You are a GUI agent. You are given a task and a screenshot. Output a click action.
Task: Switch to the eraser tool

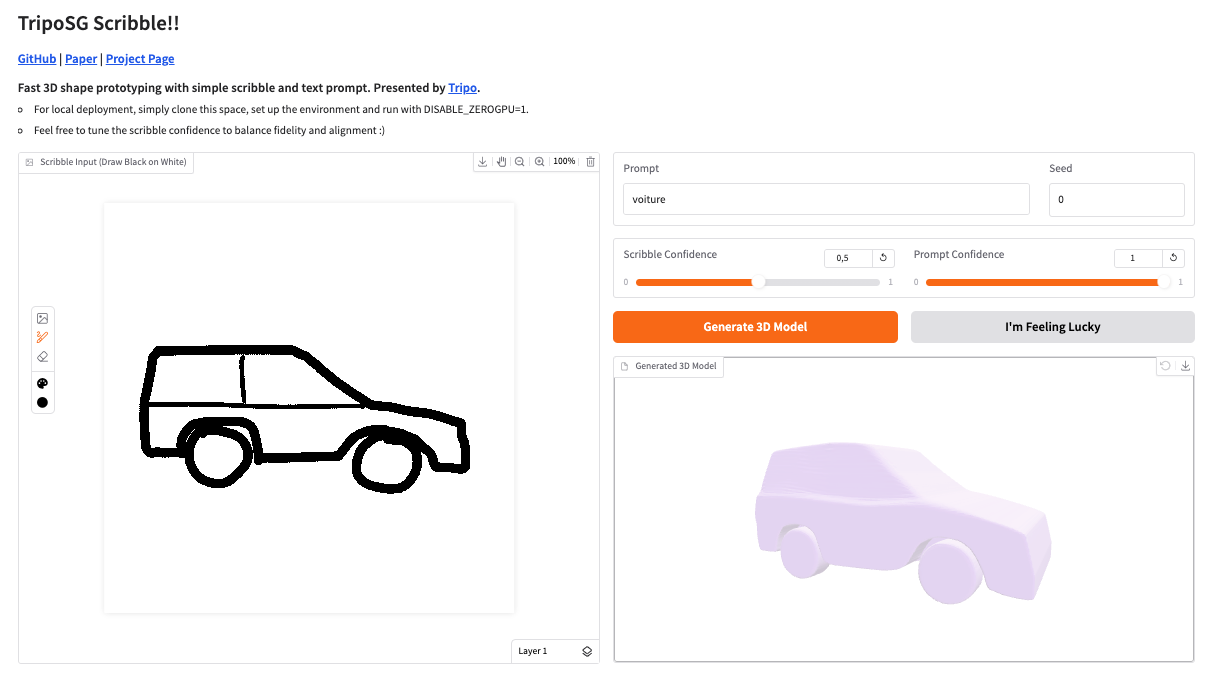(42, 356)
